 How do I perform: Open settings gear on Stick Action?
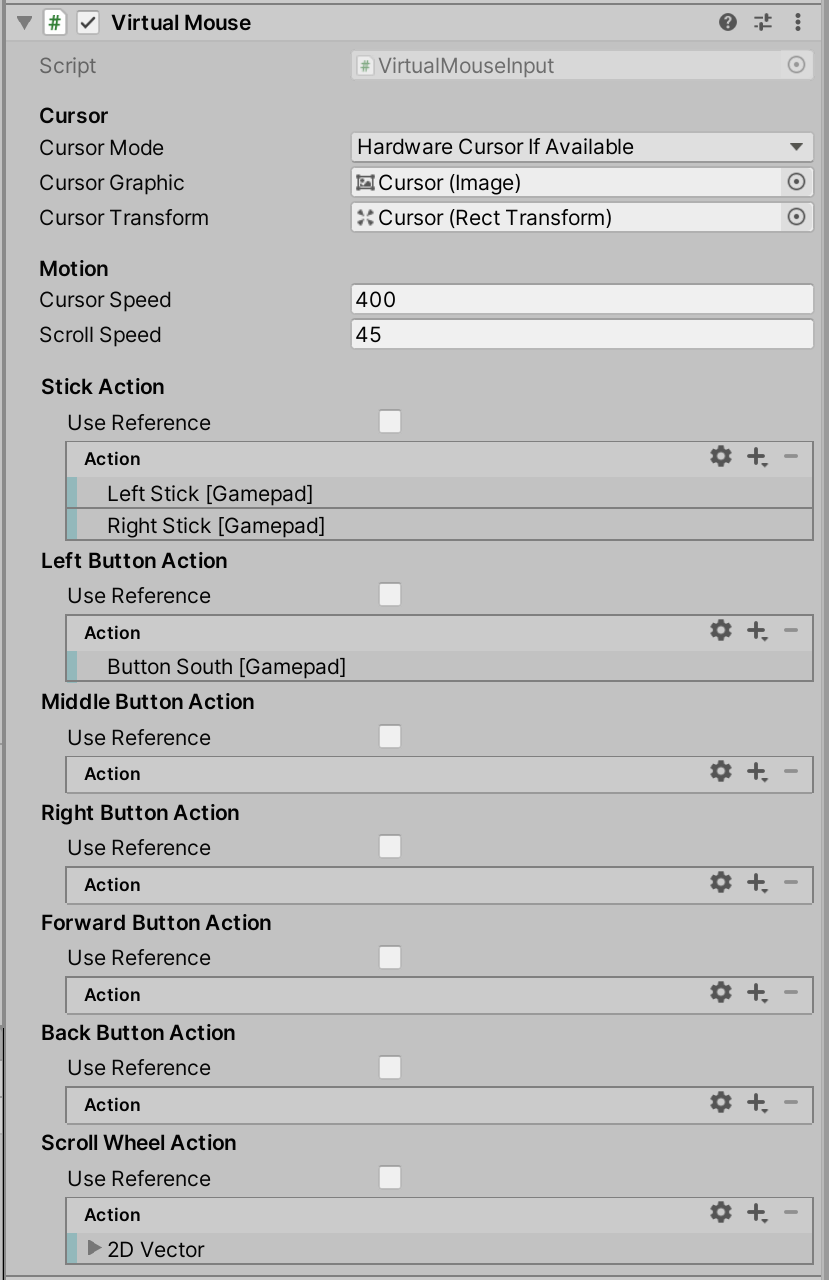(720, 456)
